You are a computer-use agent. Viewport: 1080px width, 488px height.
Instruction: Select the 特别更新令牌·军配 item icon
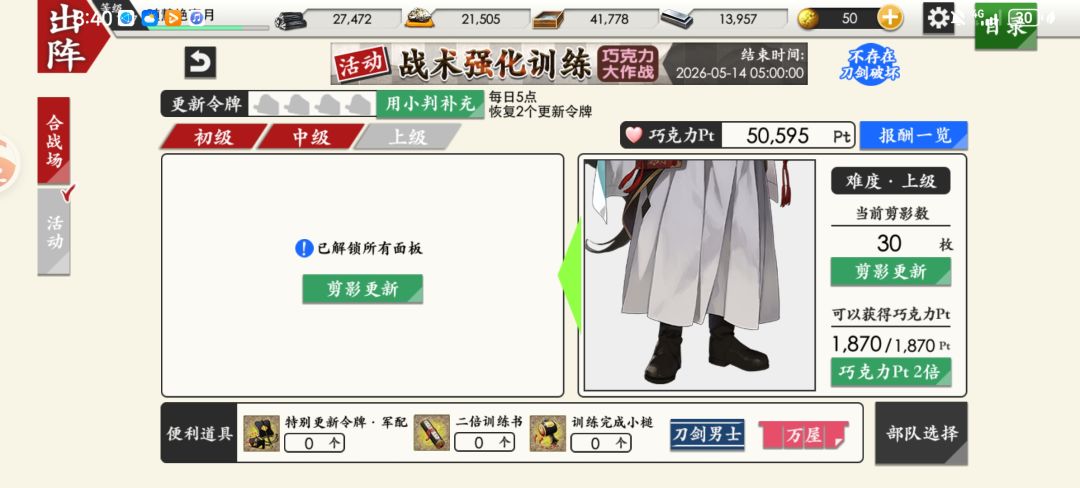(262, 434)
